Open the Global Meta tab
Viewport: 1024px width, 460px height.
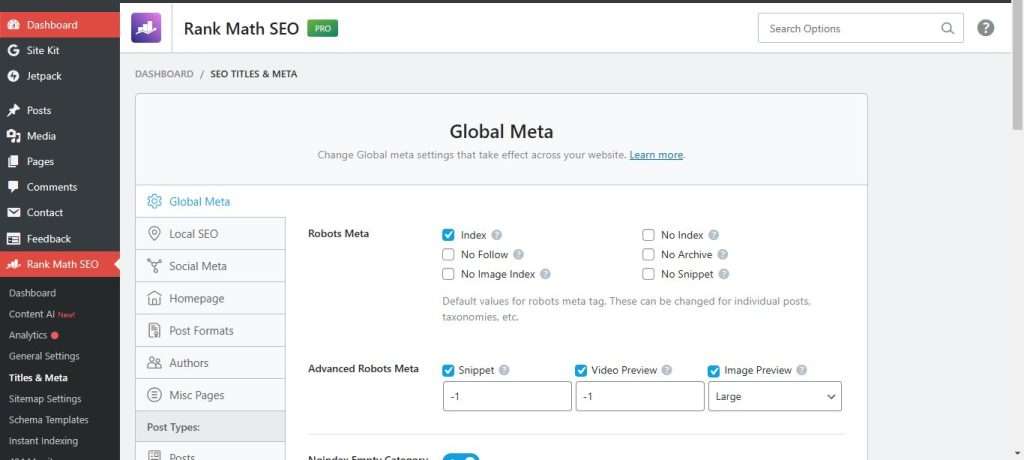pyautogui.click(x=210, y=201)
